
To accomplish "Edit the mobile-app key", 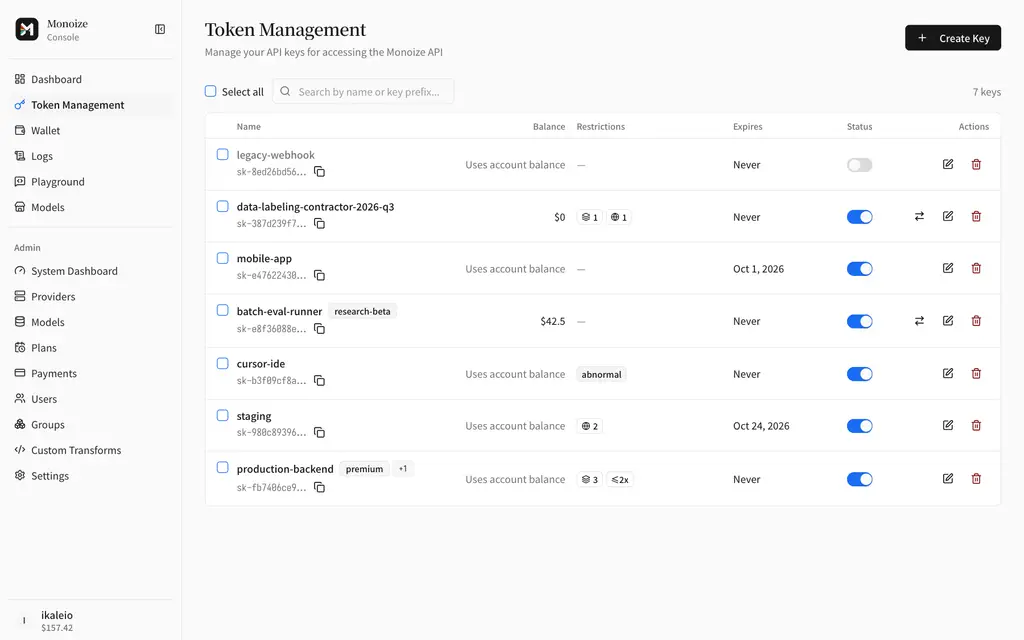I will 948,268.
